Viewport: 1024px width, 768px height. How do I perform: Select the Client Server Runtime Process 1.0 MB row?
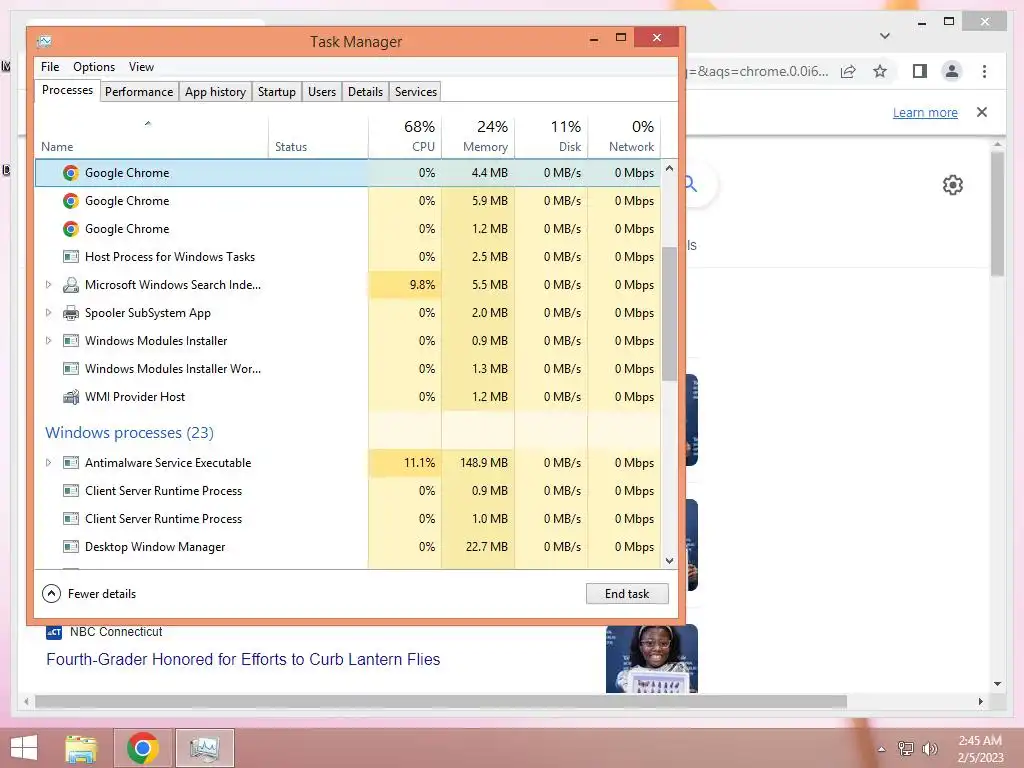[x=347, y=519]
